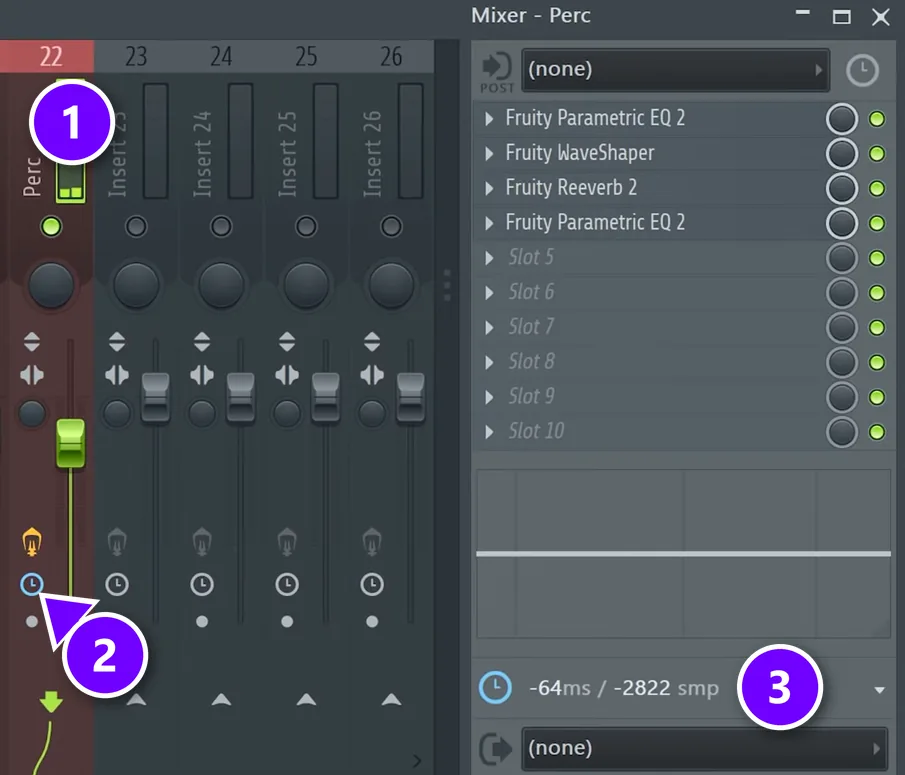Click the Insert 26 phase invert arrows
Image resolution: width=905 pixels, height=775 pixels.
[x=372, y=342]
